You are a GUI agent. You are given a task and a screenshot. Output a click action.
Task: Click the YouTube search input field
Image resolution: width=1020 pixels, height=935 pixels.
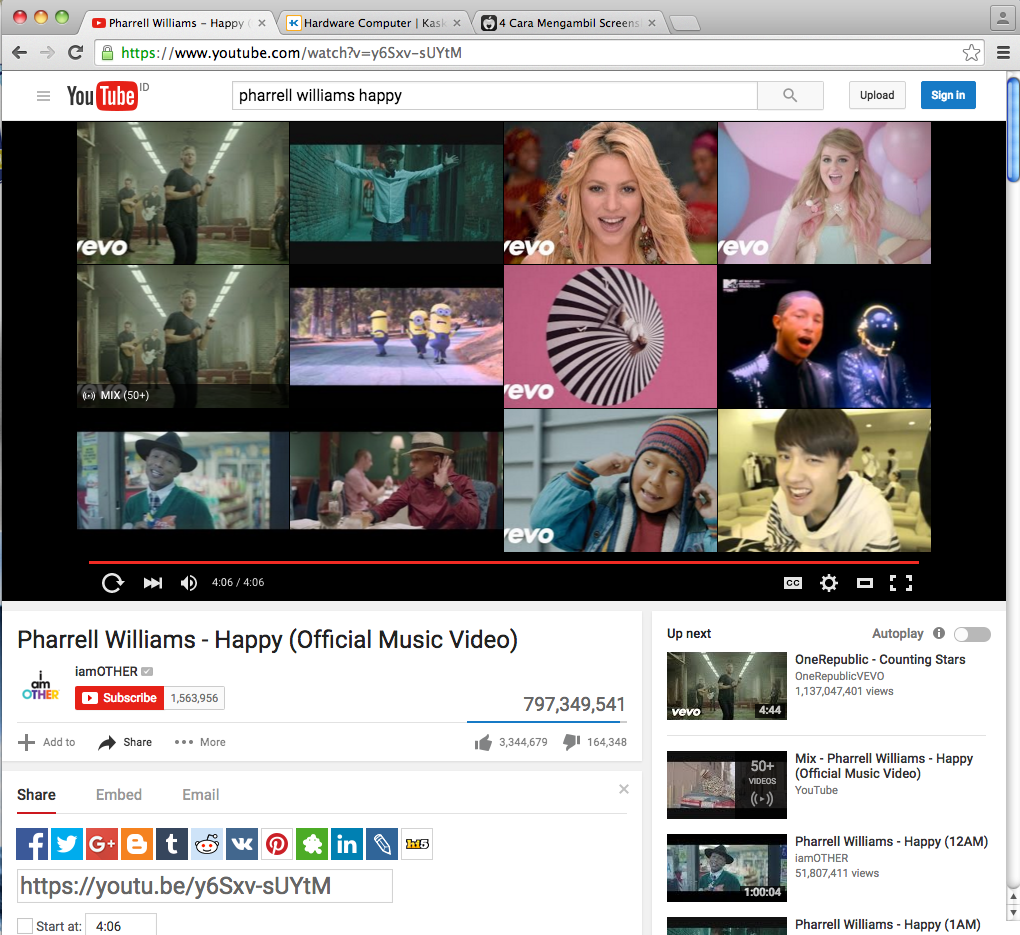[x=494, y=96]
